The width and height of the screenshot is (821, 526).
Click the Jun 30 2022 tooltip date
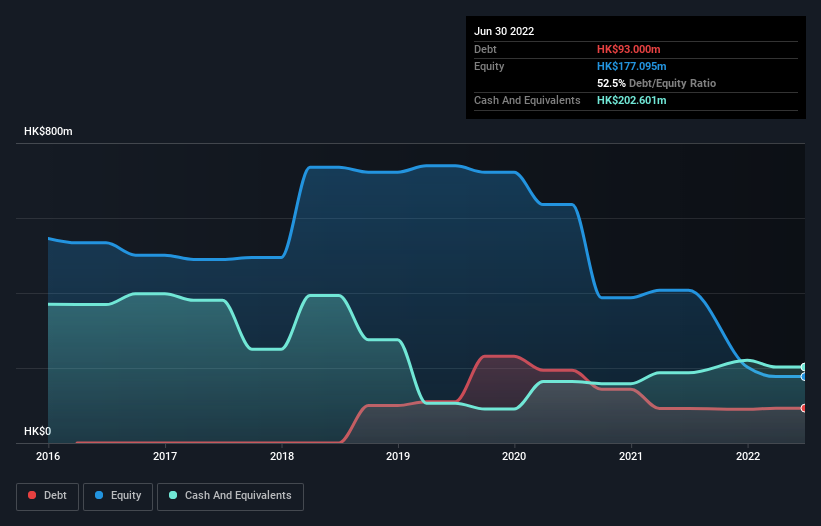pyautogui.click(x=504, y=31)
